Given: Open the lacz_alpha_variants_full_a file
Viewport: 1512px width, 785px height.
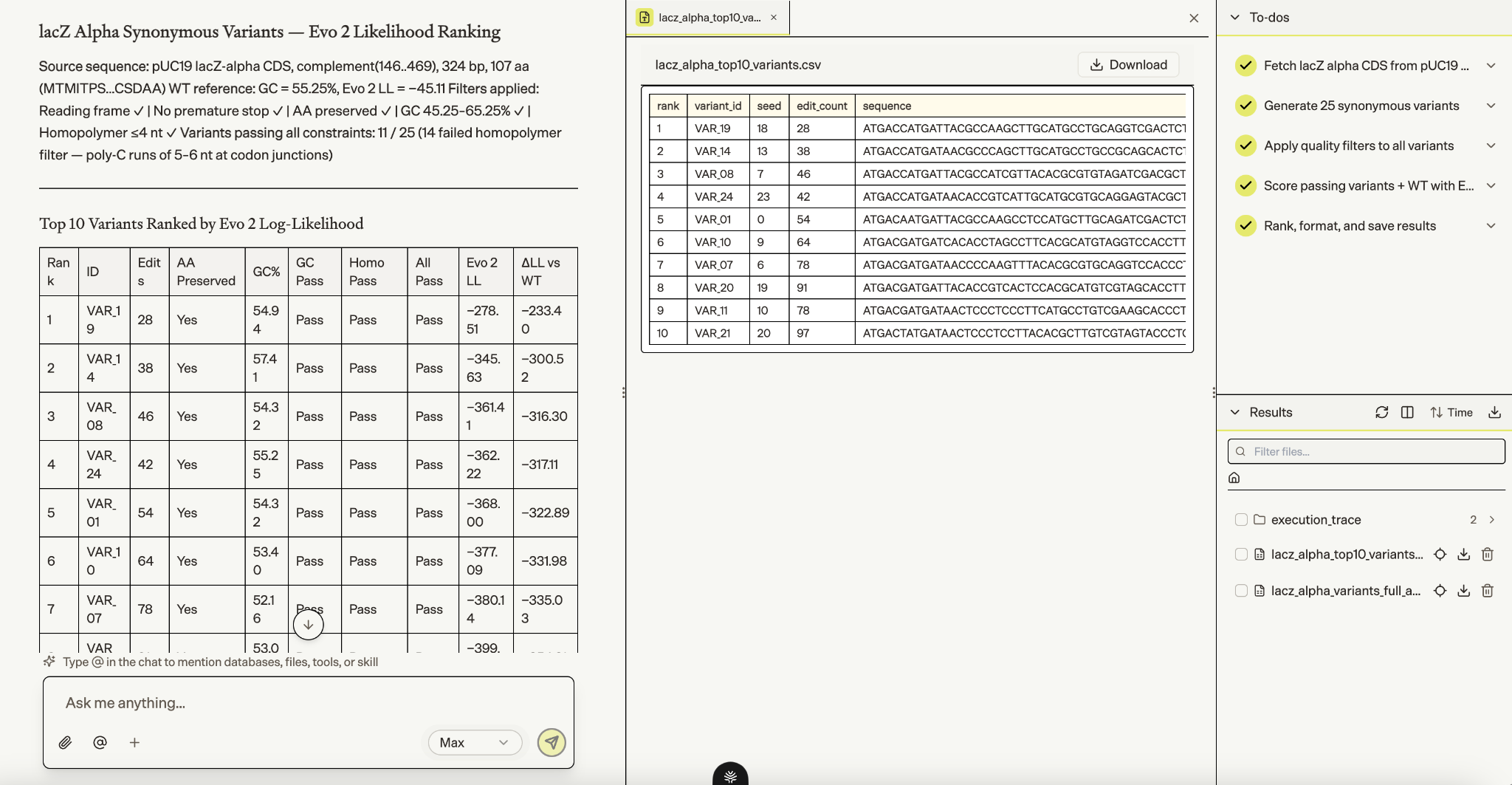Looking at the screenshot, I should coord(1345,590).
